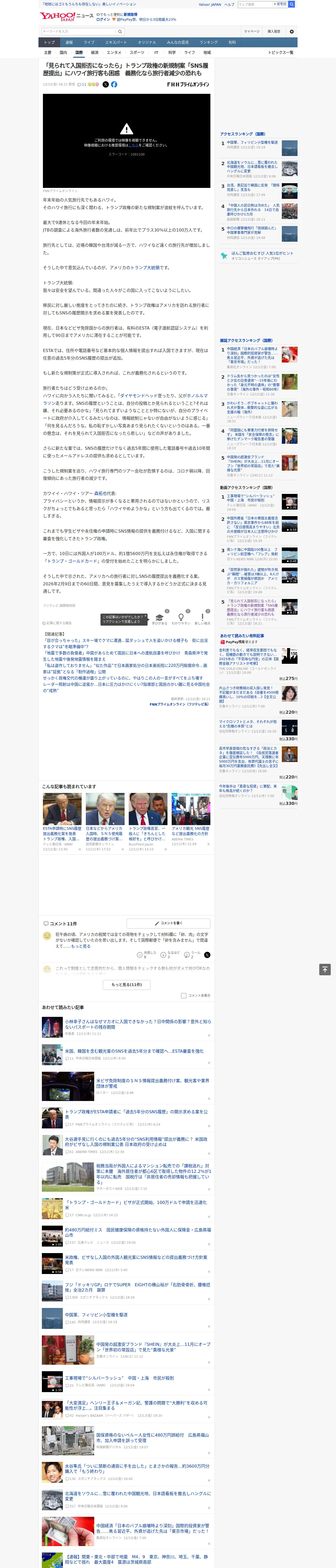The width and height of the screenshot is (336, 1568).
Task: Open the article comment count bubble (11)
Action: 82,85
